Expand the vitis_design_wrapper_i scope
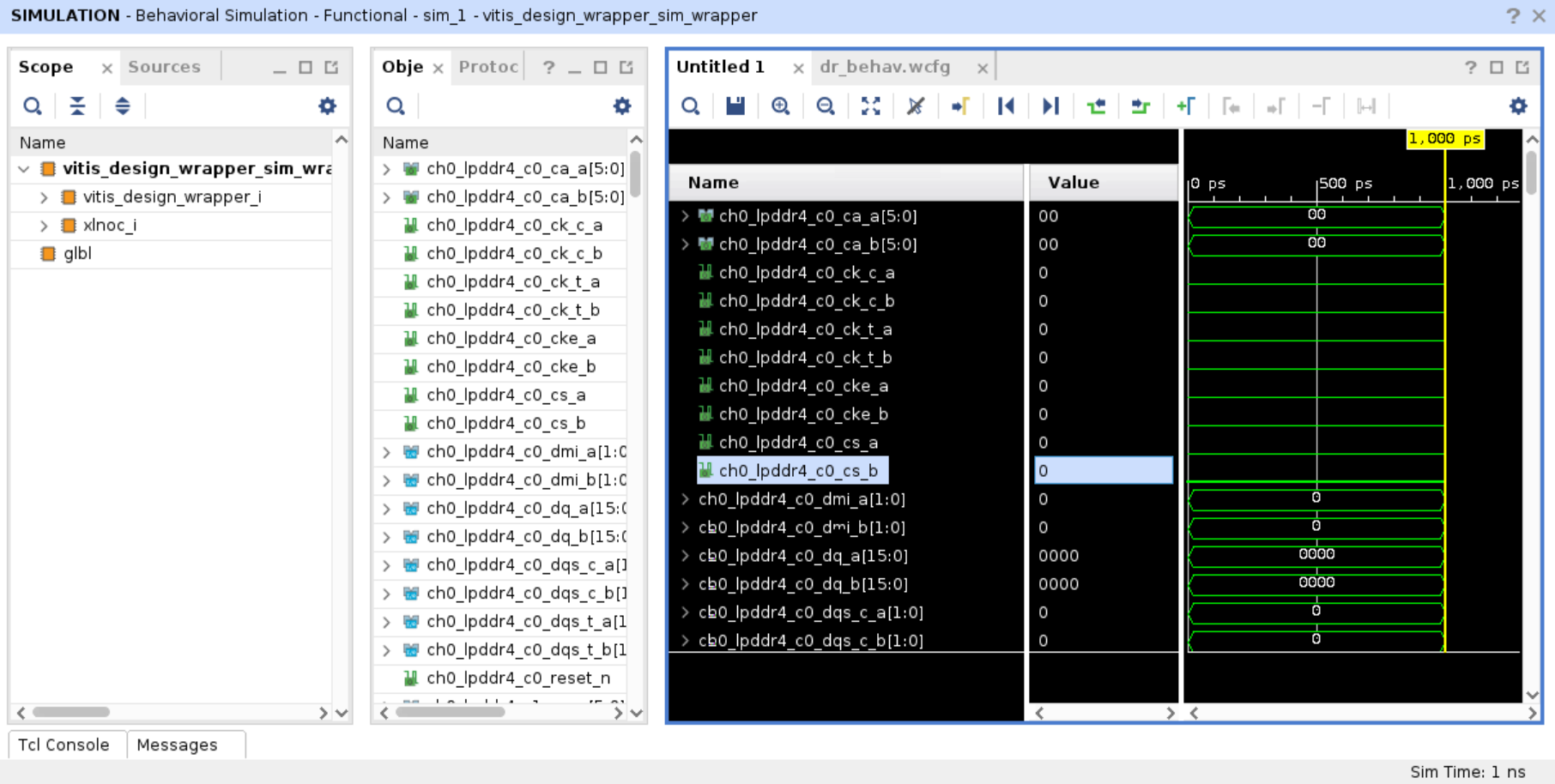The height and width of the screenshot is (784, 1555). pyautogui.click(x=43, y=196)
